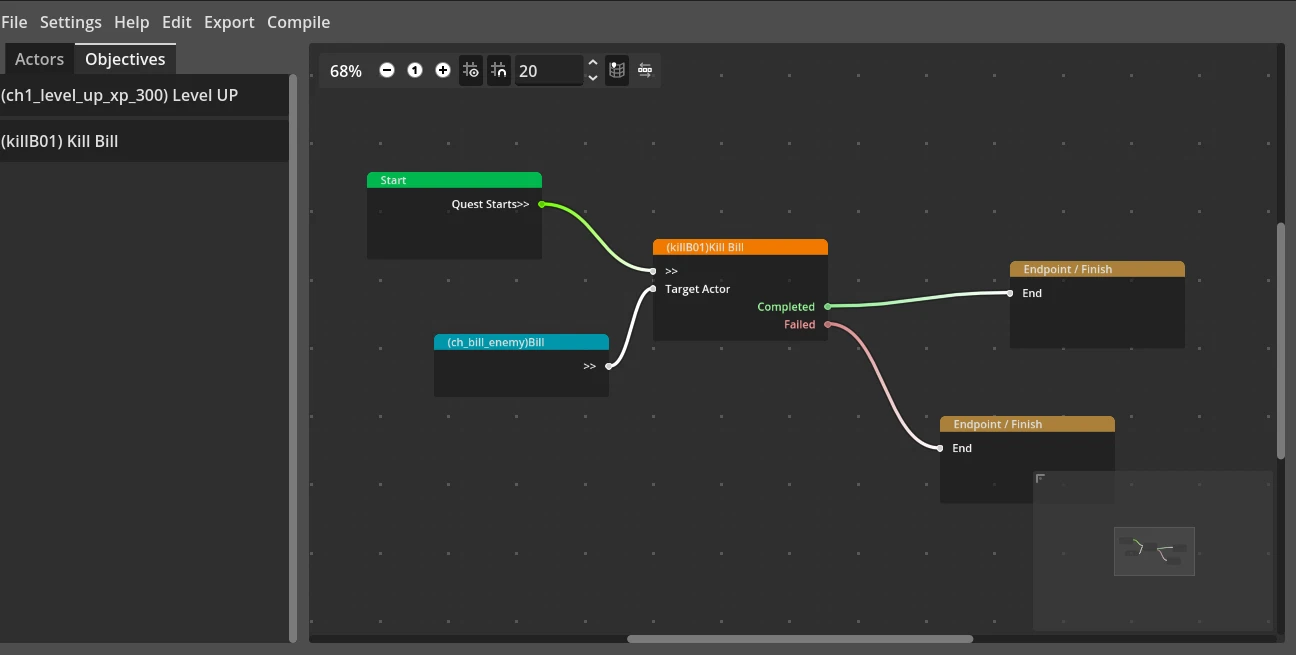Screen dimensions: 1296x655
Task: Click the Quest Starts output pin
Action: click(x=540, y=205)
